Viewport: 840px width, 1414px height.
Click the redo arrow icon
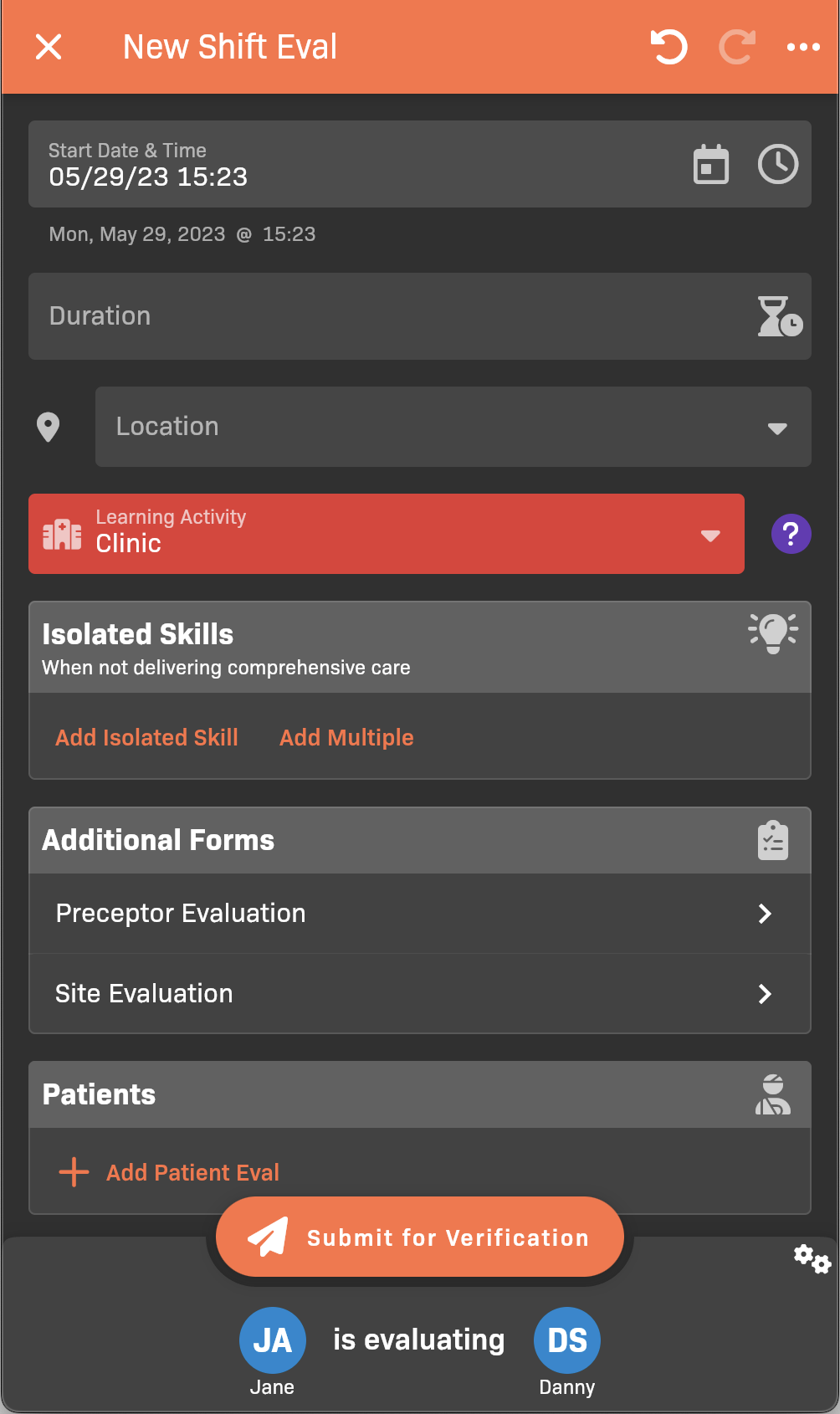point(737,47)
